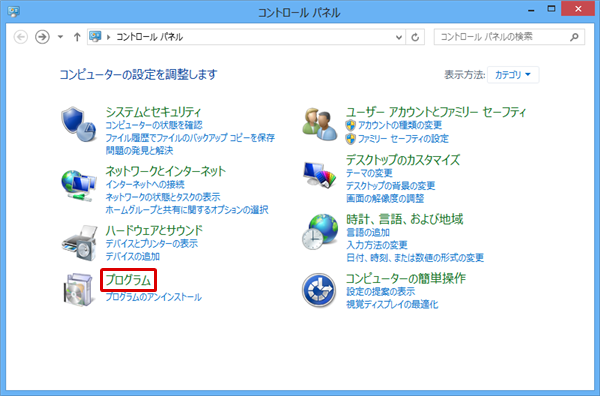Open the User Accounts people icon
This screenshot has width=600, height=396.
point(320,124)
